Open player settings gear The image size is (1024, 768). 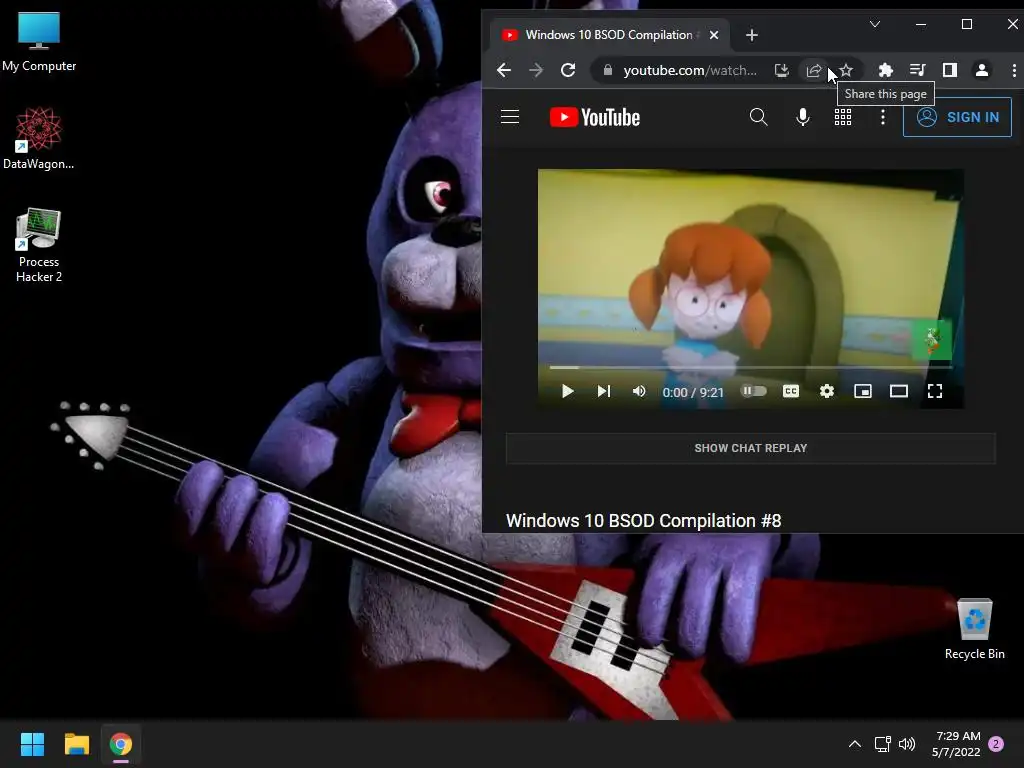827,391
